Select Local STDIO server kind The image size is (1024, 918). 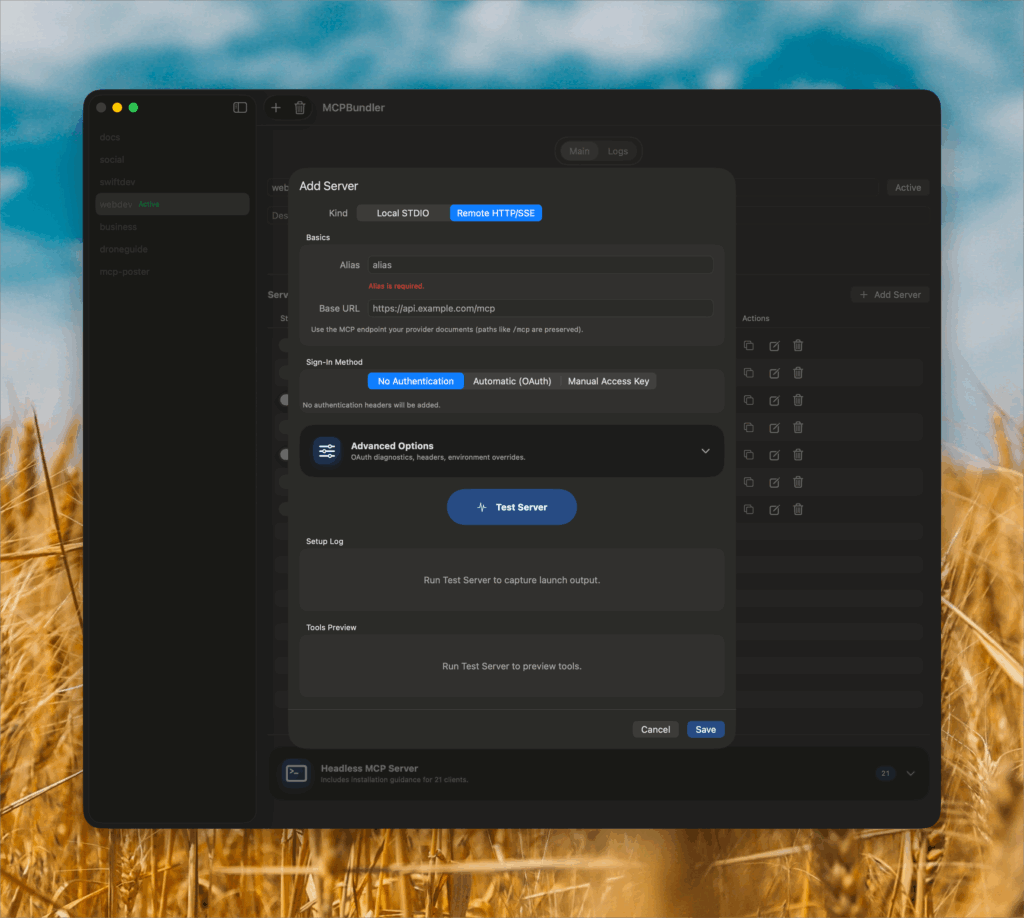point(403,213)
